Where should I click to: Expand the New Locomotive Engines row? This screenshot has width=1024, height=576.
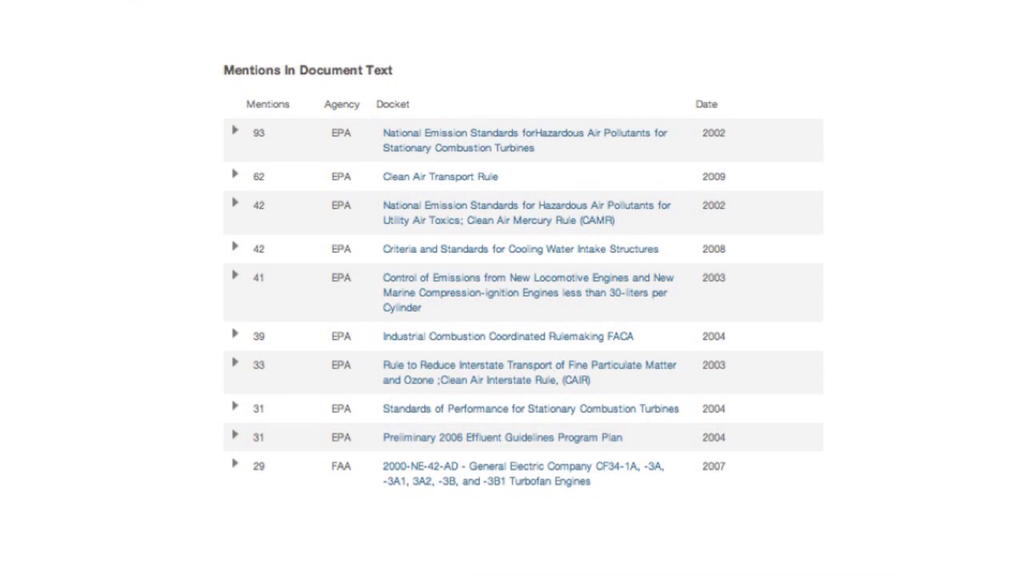point(235,276)
